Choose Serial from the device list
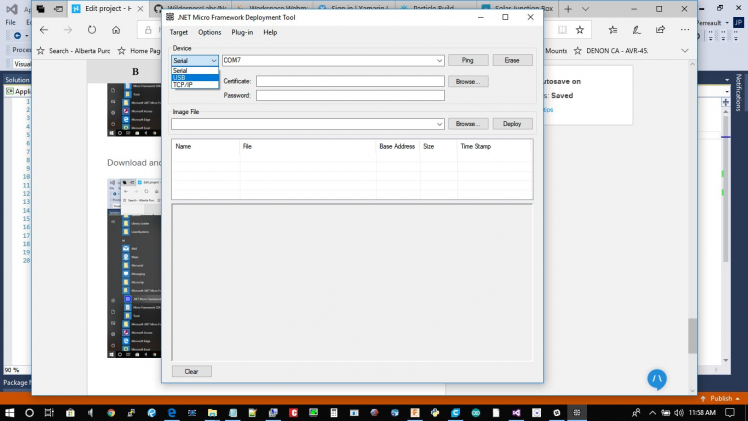 tap(195, 70)
